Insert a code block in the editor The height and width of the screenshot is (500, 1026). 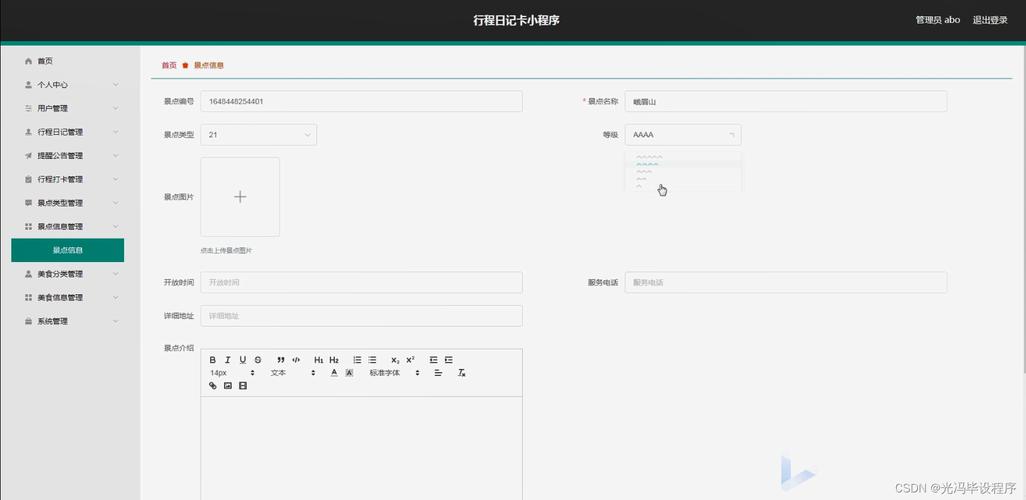pos(296,360)
